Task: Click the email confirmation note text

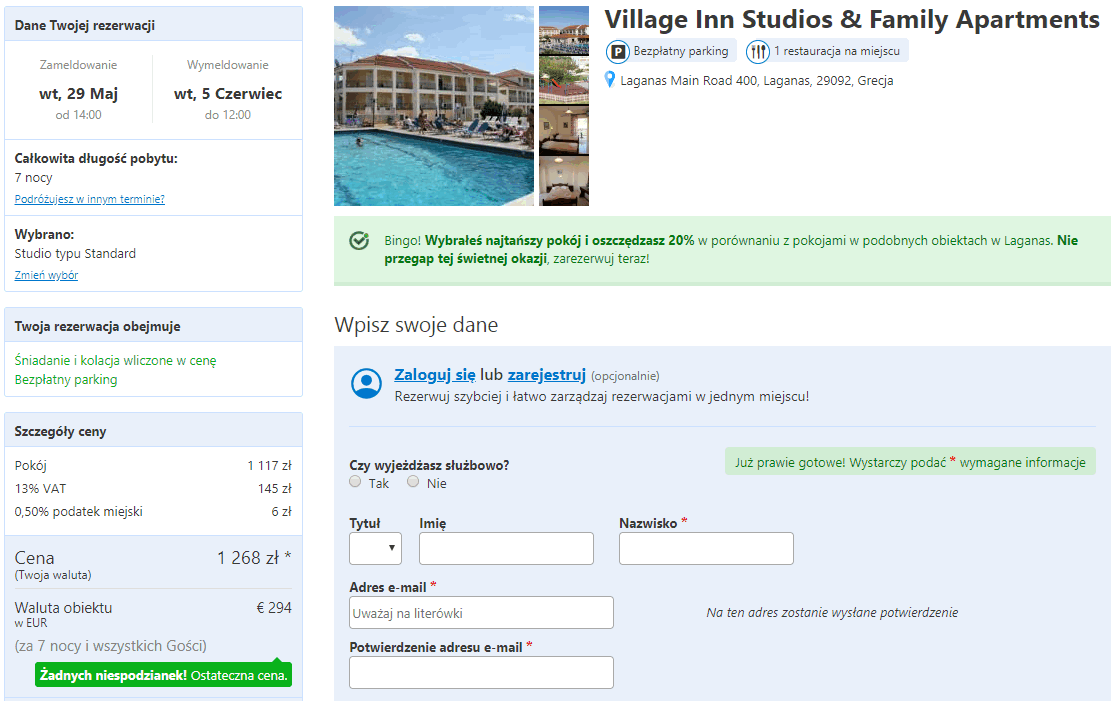Action: [x=832, y=612]
